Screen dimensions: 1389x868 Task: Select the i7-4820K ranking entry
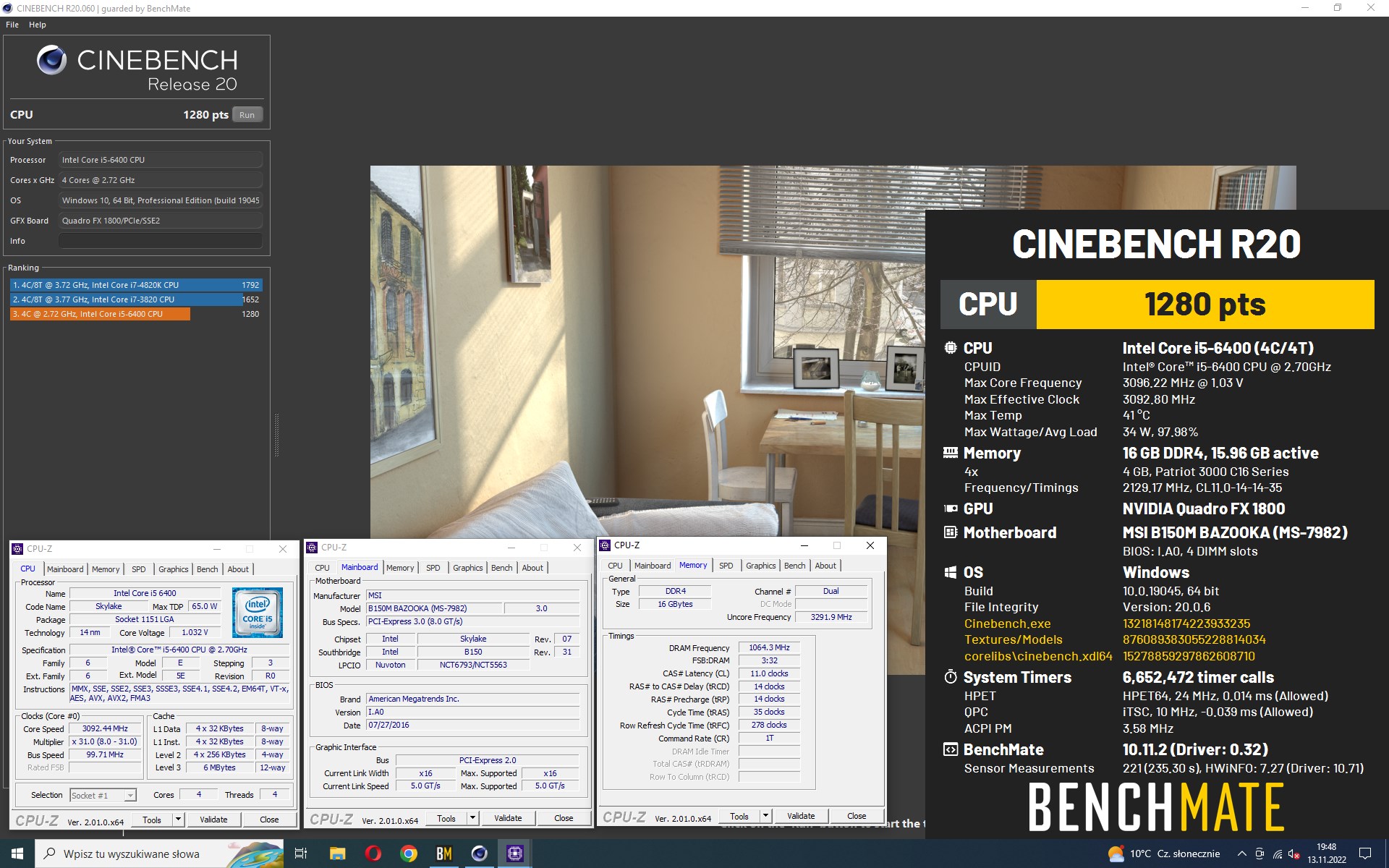tap(136, 285)
